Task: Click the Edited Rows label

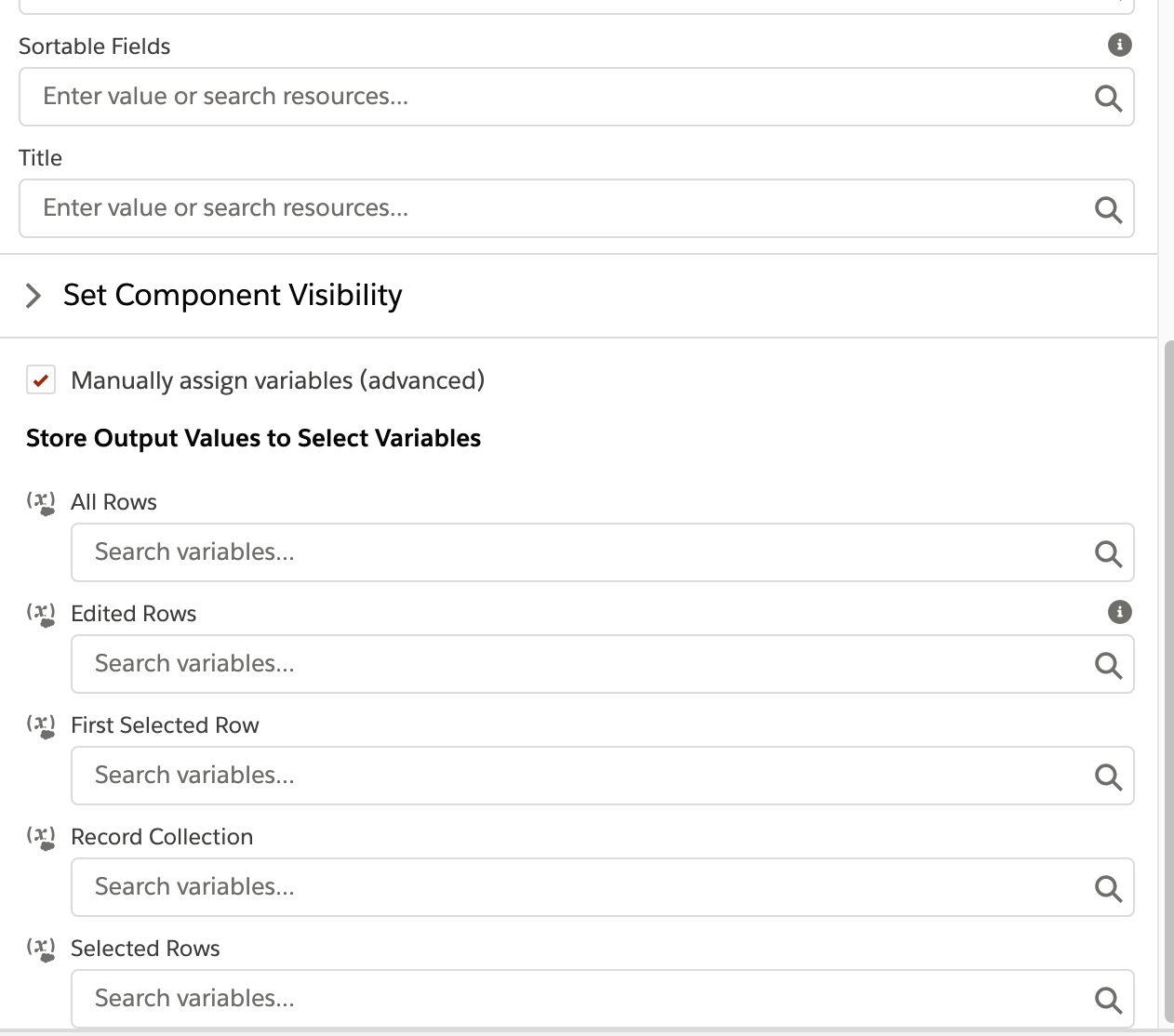Action: tap(133, 613)
